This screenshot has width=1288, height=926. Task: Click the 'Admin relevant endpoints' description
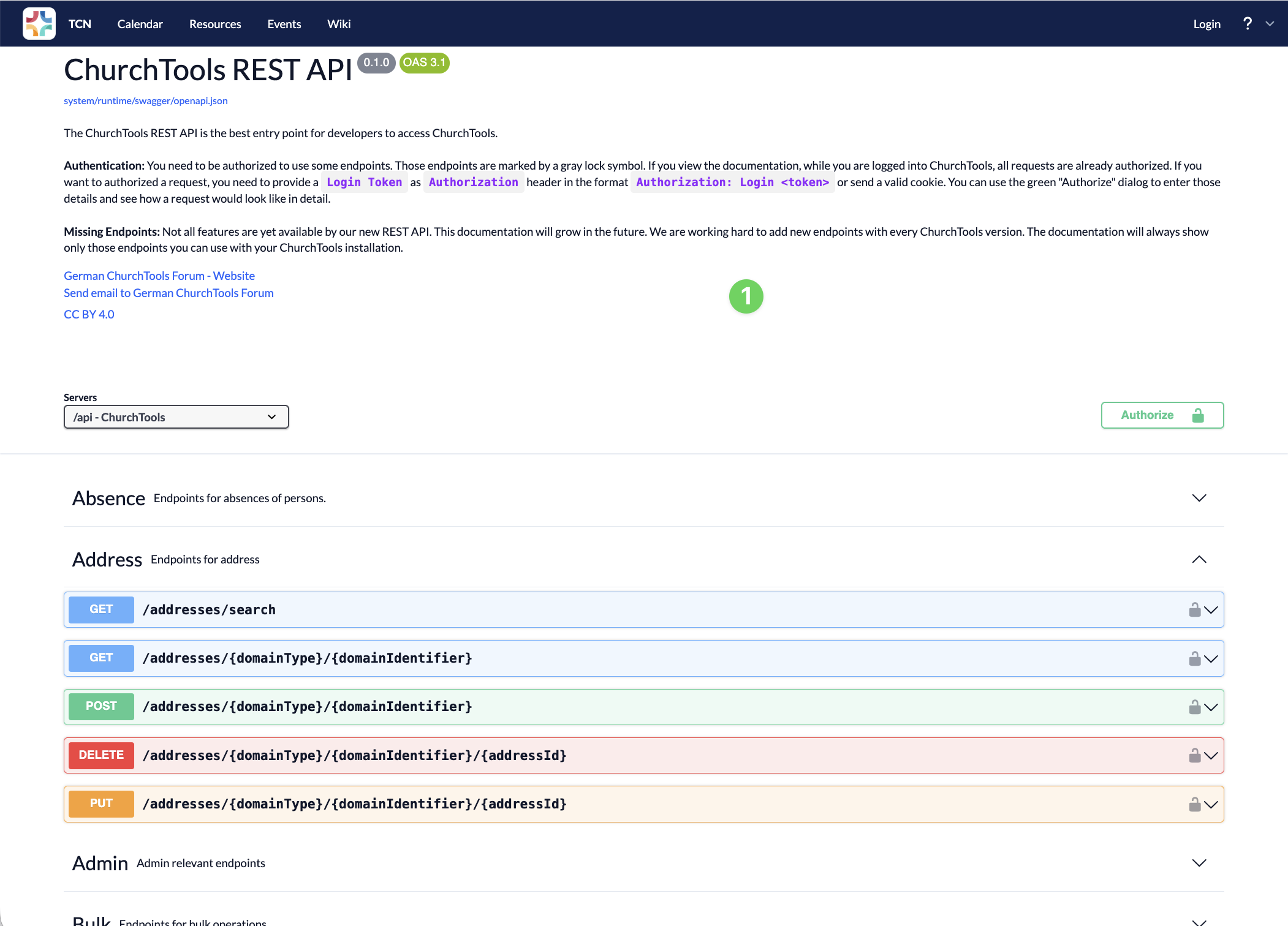[x=201, y=864]
